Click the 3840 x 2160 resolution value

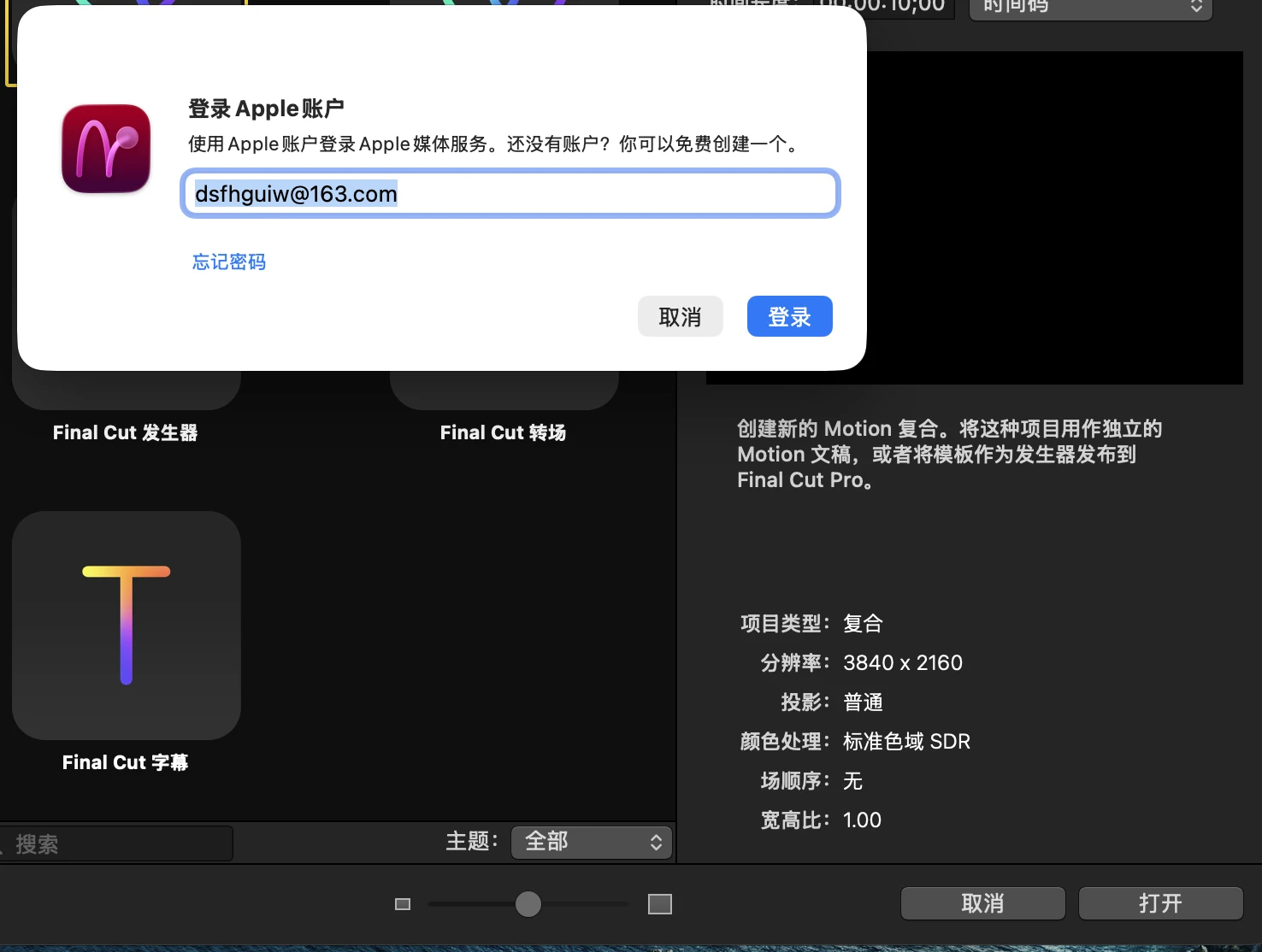[903, 663]
